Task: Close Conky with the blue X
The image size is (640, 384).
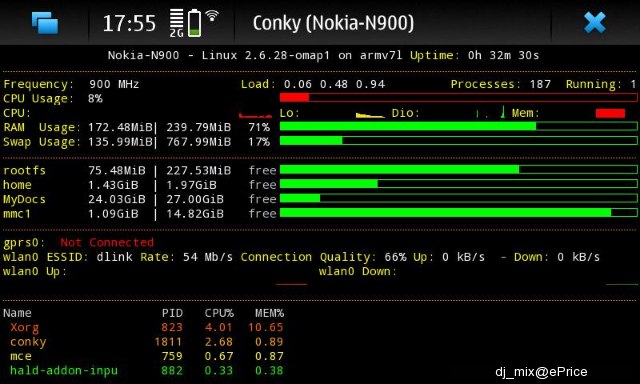Action: [x=595, y=22]
